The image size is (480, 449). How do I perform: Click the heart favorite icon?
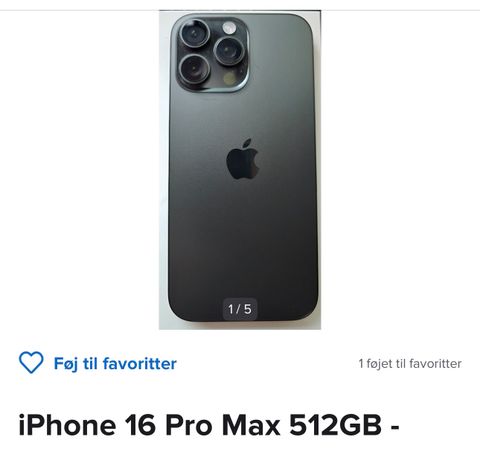(31, 363)
